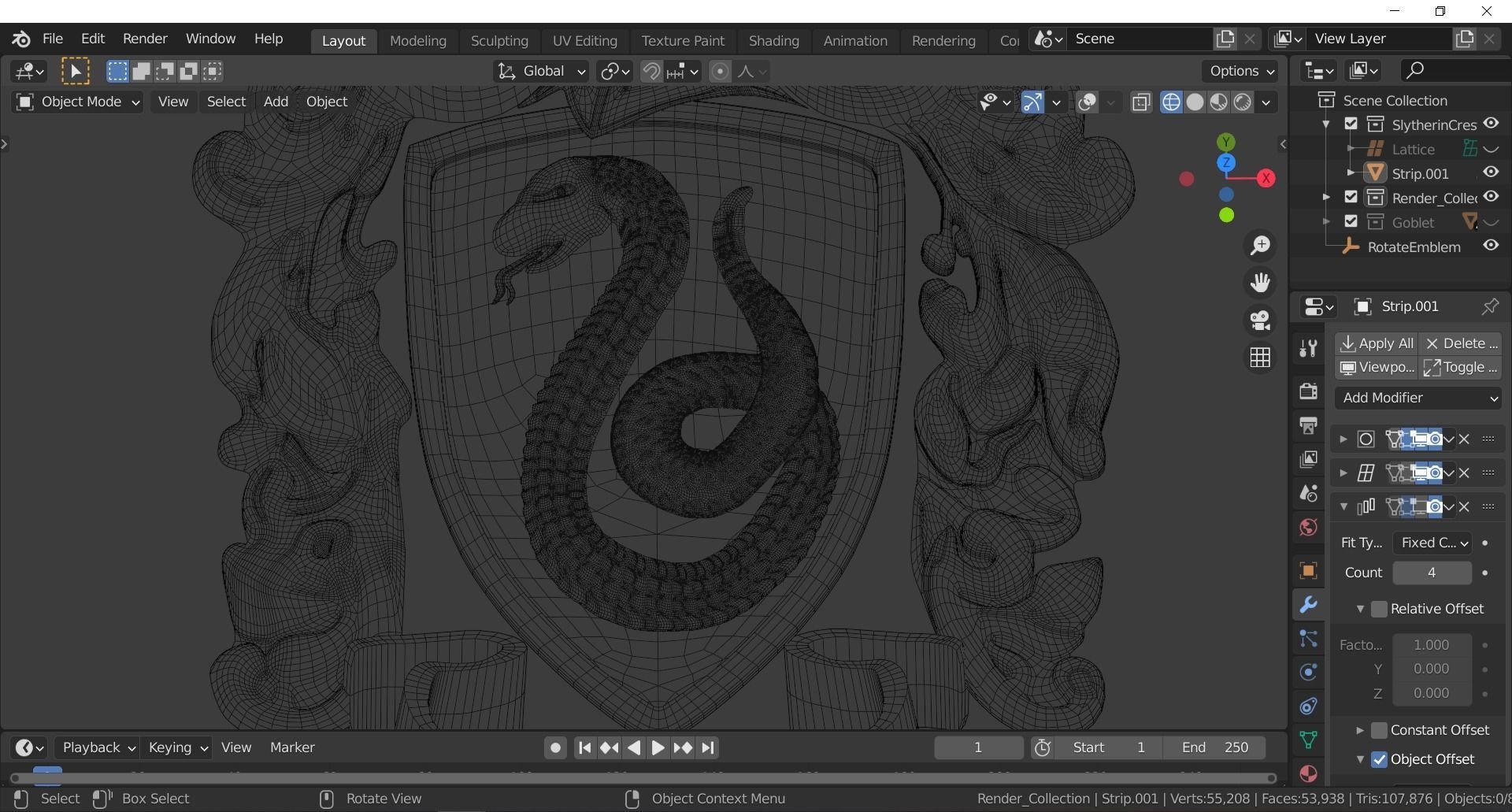This screenshot has height=812, width=1512.
Task: Switch to solid viewport shading
Action: 1195,102
